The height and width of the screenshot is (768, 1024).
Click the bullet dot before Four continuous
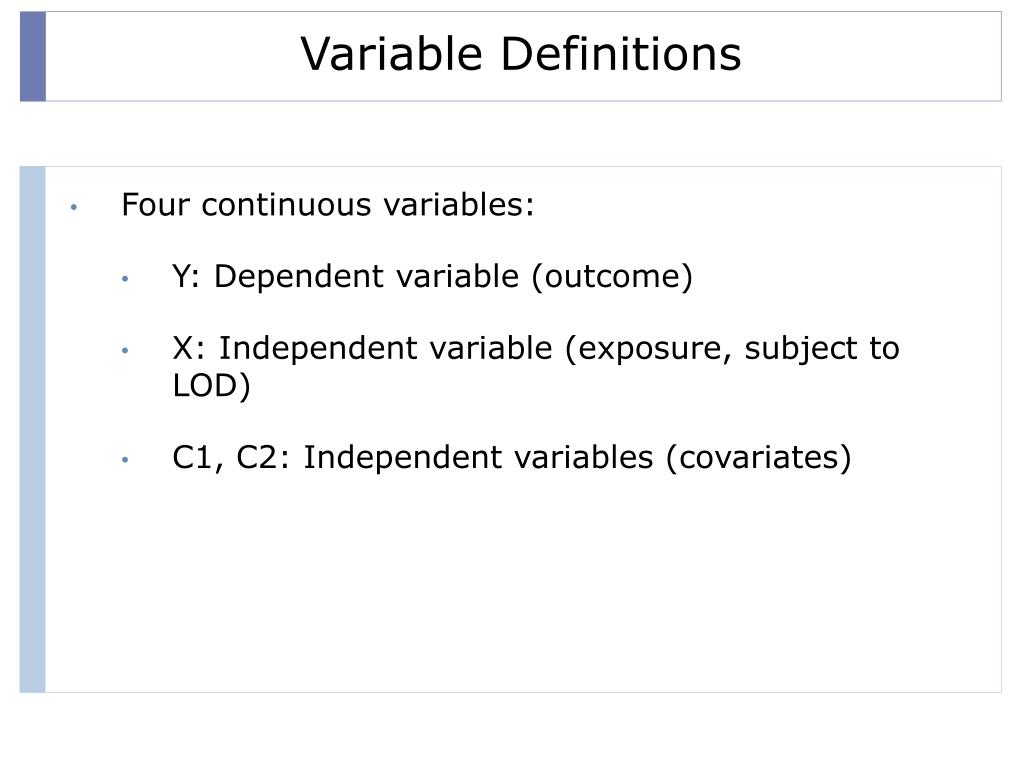point(74,208)
